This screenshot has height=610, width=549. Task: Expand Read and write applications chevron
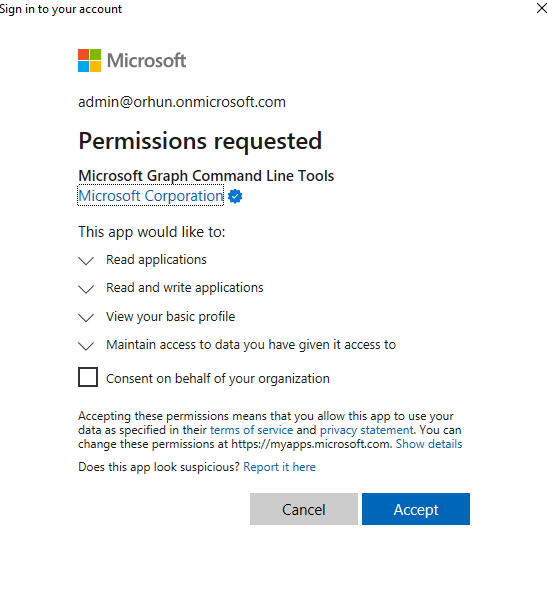(x=86, y=289)
